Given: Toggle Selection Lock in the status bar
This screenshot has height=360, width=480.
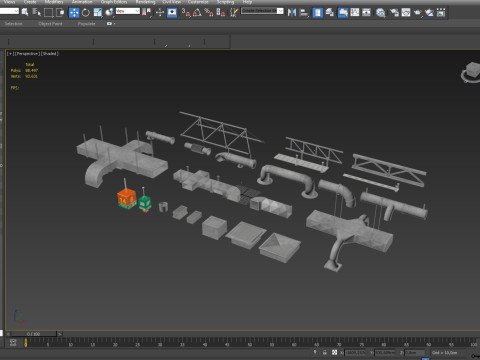Looking at the screenshot, I should coord(324,352).
